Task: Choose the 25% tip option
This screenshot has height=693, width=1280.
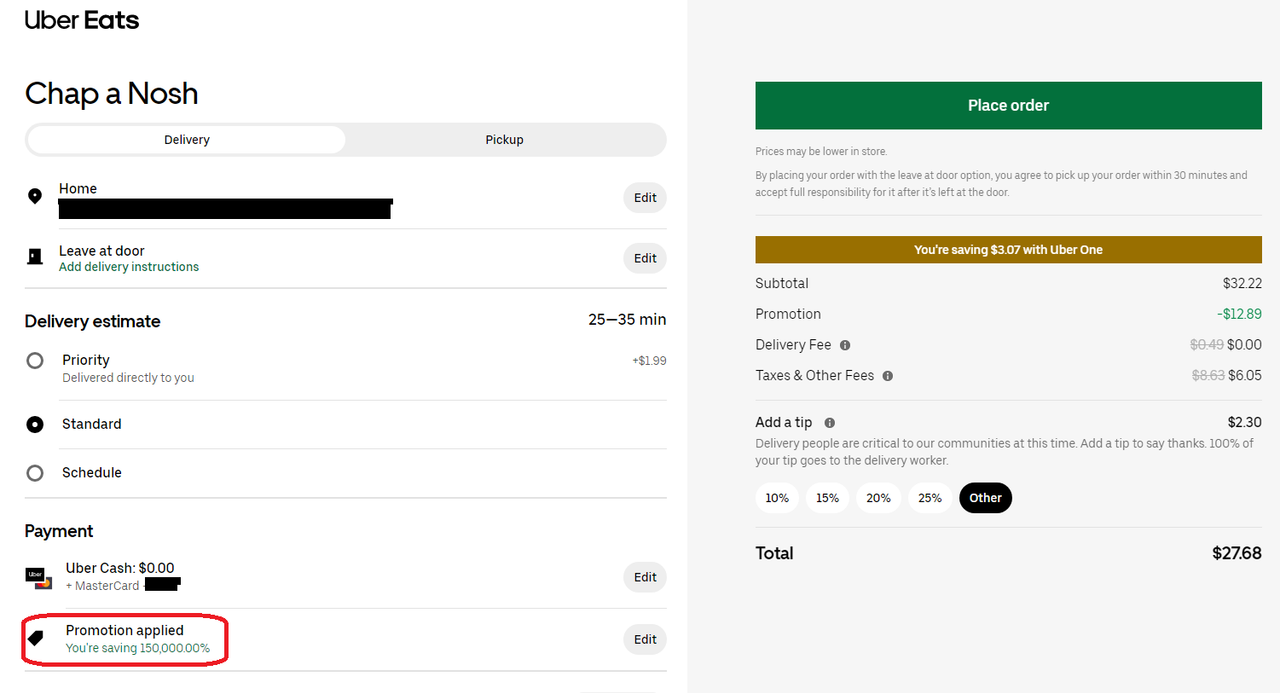Action: [x=930, y=498]
